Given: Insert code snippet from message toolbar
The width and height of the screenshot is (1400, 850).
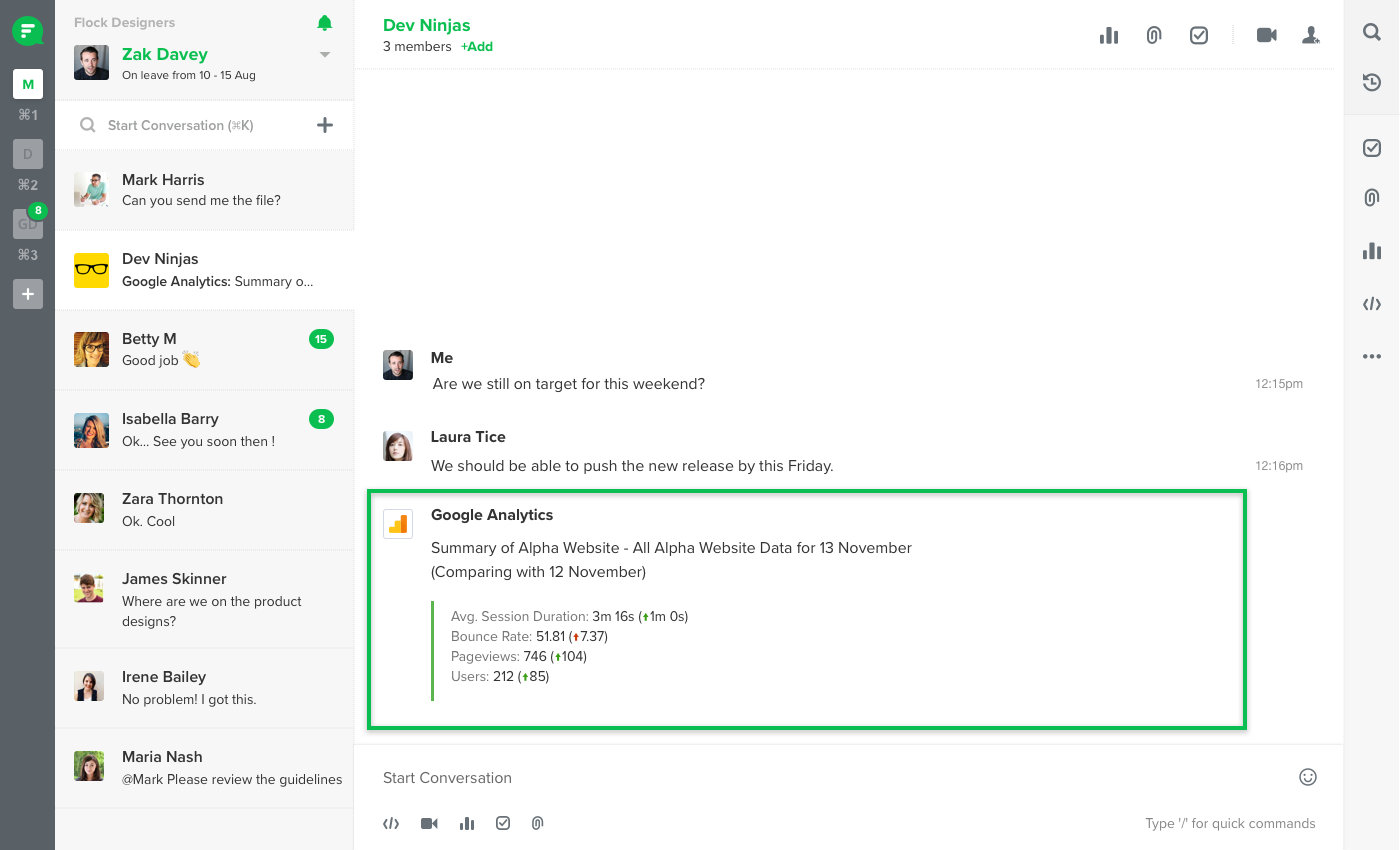Looking at the screenshot, I should 391,824.
